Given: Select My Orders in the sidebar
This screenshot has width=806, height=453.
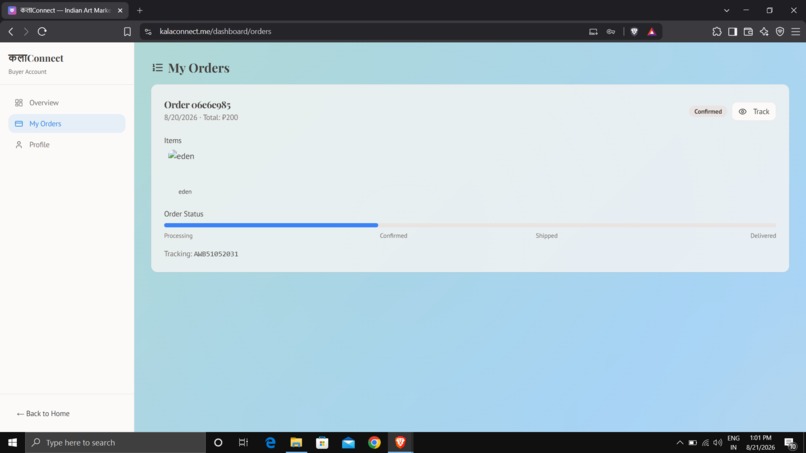Looking at the screenshot, I should (x=67, y=123).
